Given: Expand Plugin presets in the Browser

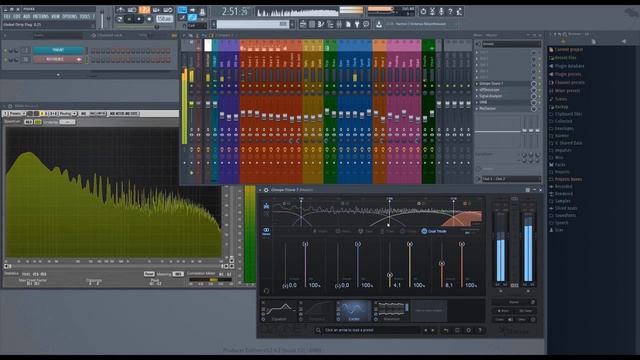Looking at the screenshot, I should (568, 74).
